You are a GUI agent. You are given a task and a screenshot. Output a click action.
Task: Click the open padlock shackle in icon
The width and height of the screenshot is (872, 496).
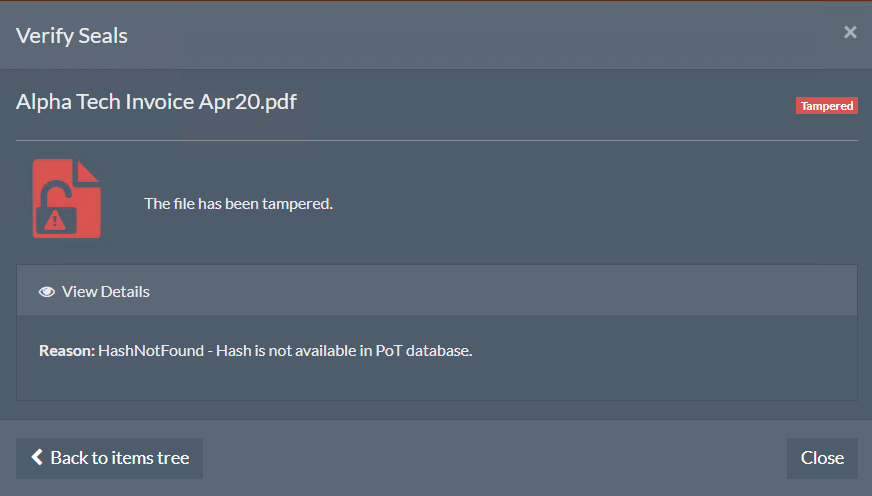pos(56,194)
